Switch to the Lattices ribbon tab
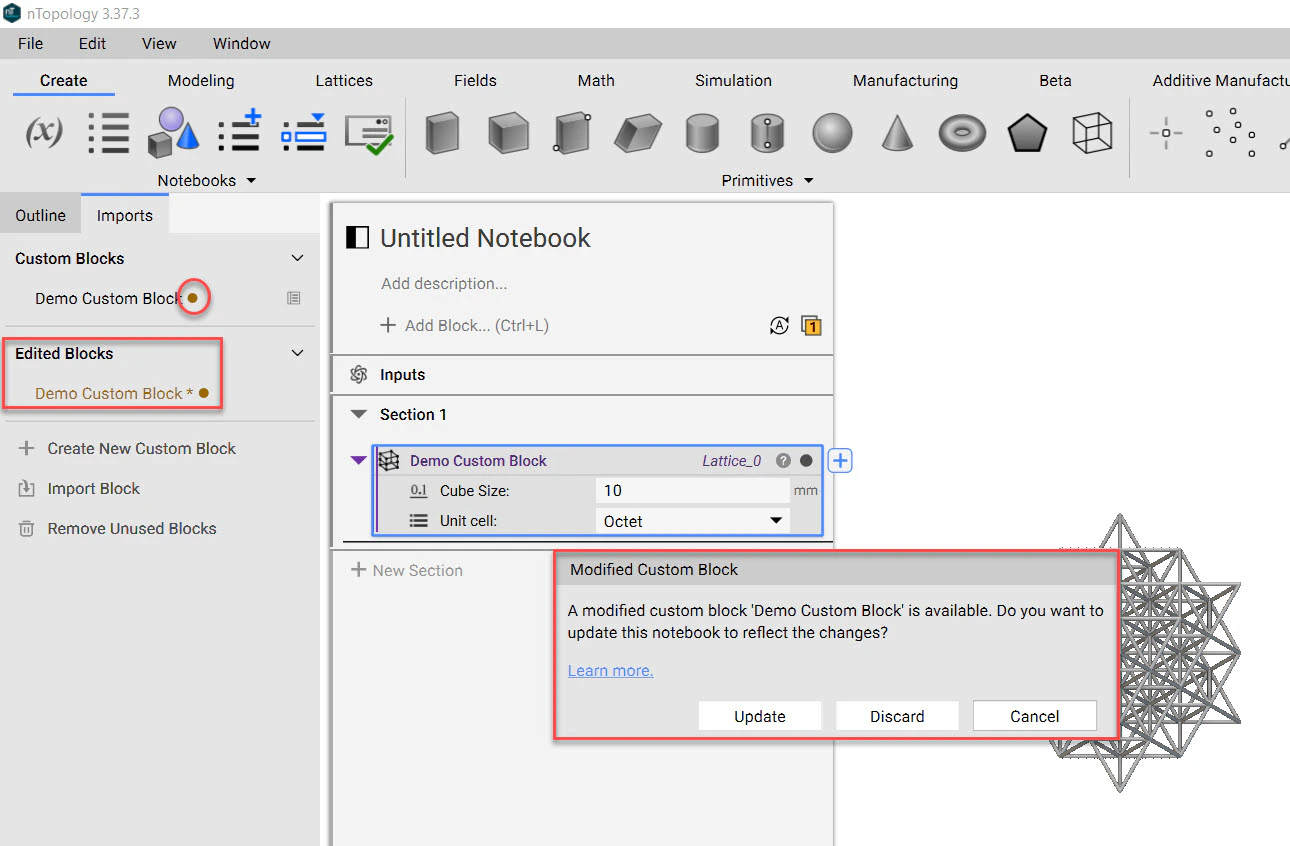Viewport: 1290px width, 846px height. pos(344,80)
